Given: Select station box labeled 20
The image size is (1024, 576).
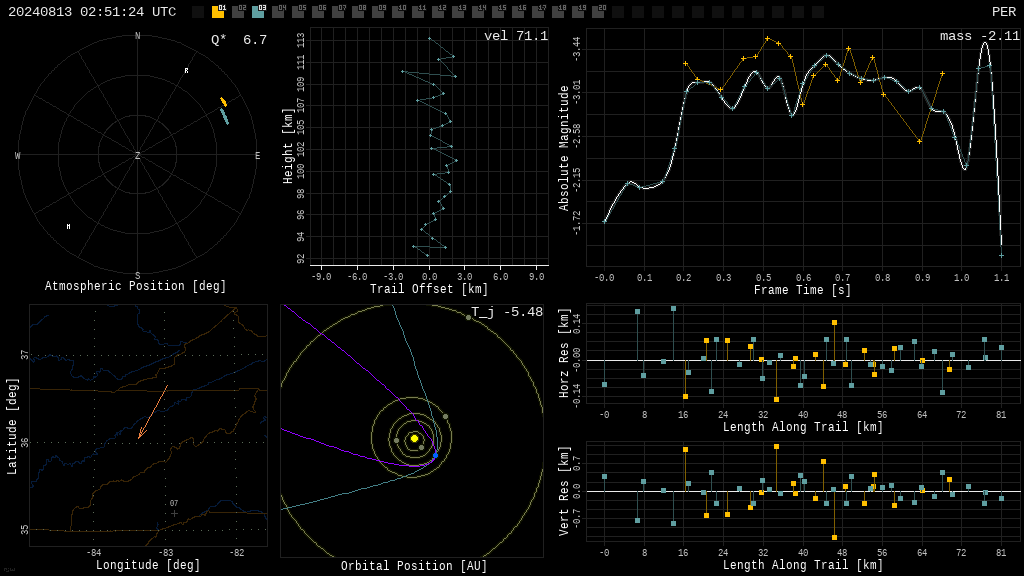Looking at the screenshot, I should (597, 12).
